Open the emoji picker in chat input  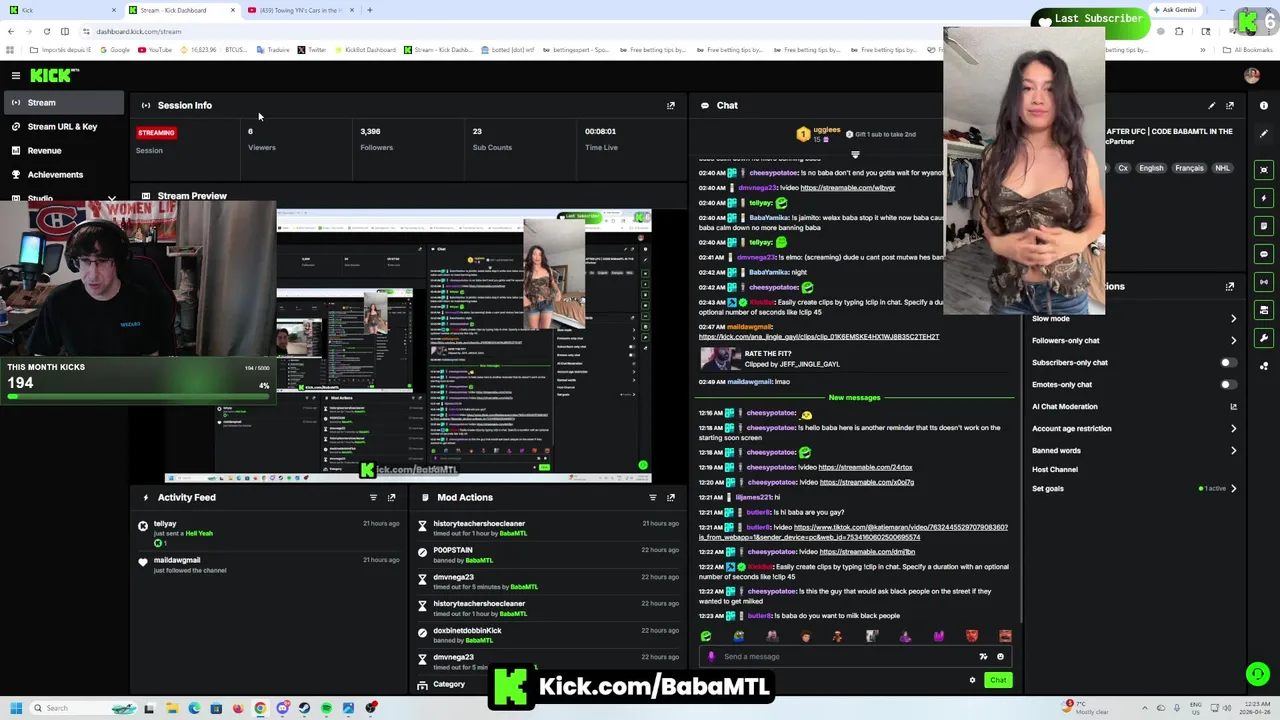(1000, 657)
